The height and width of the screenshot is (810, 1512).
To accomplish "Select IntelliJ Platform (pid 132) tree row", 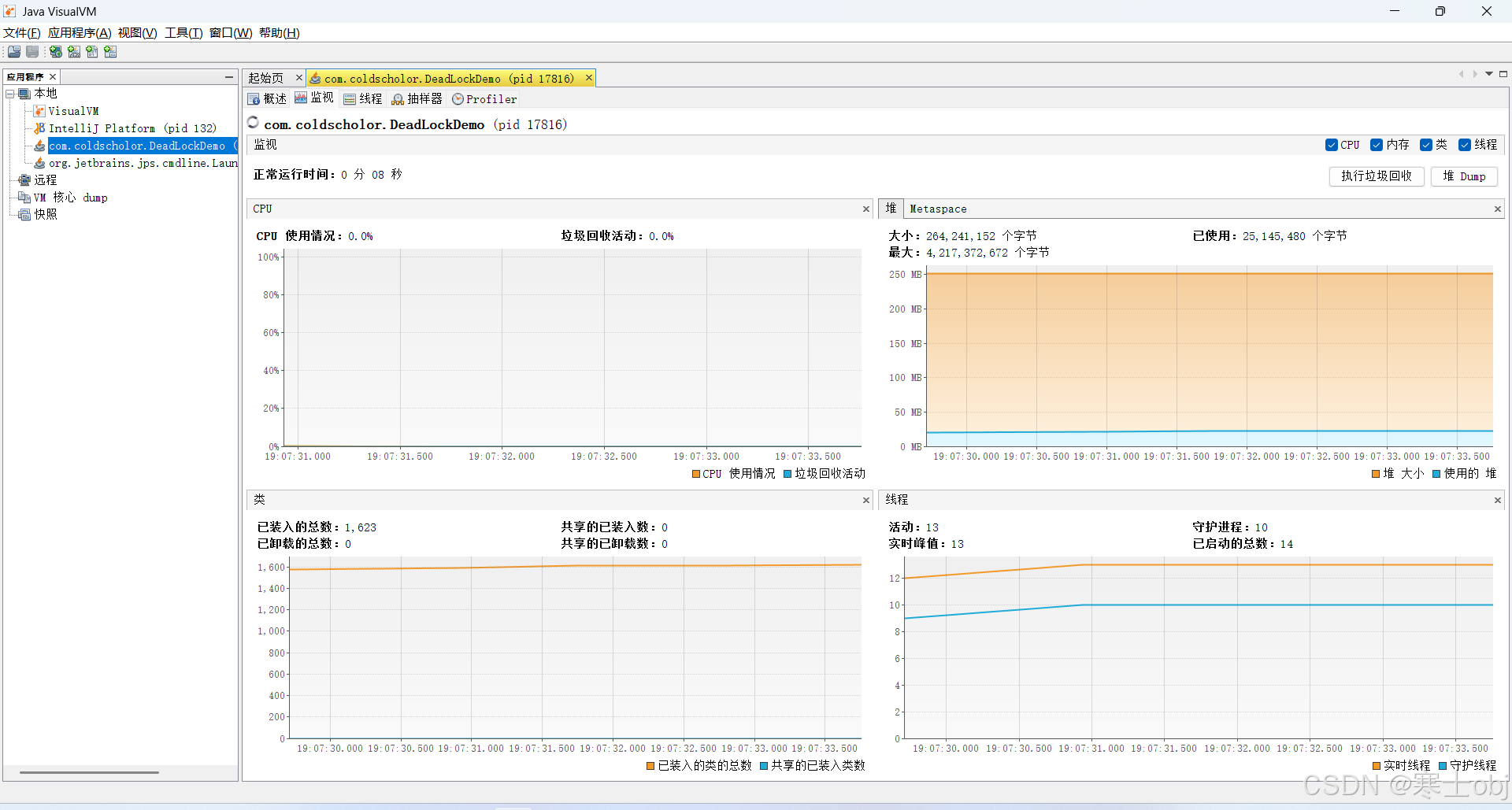I will [x=132, y=128].
